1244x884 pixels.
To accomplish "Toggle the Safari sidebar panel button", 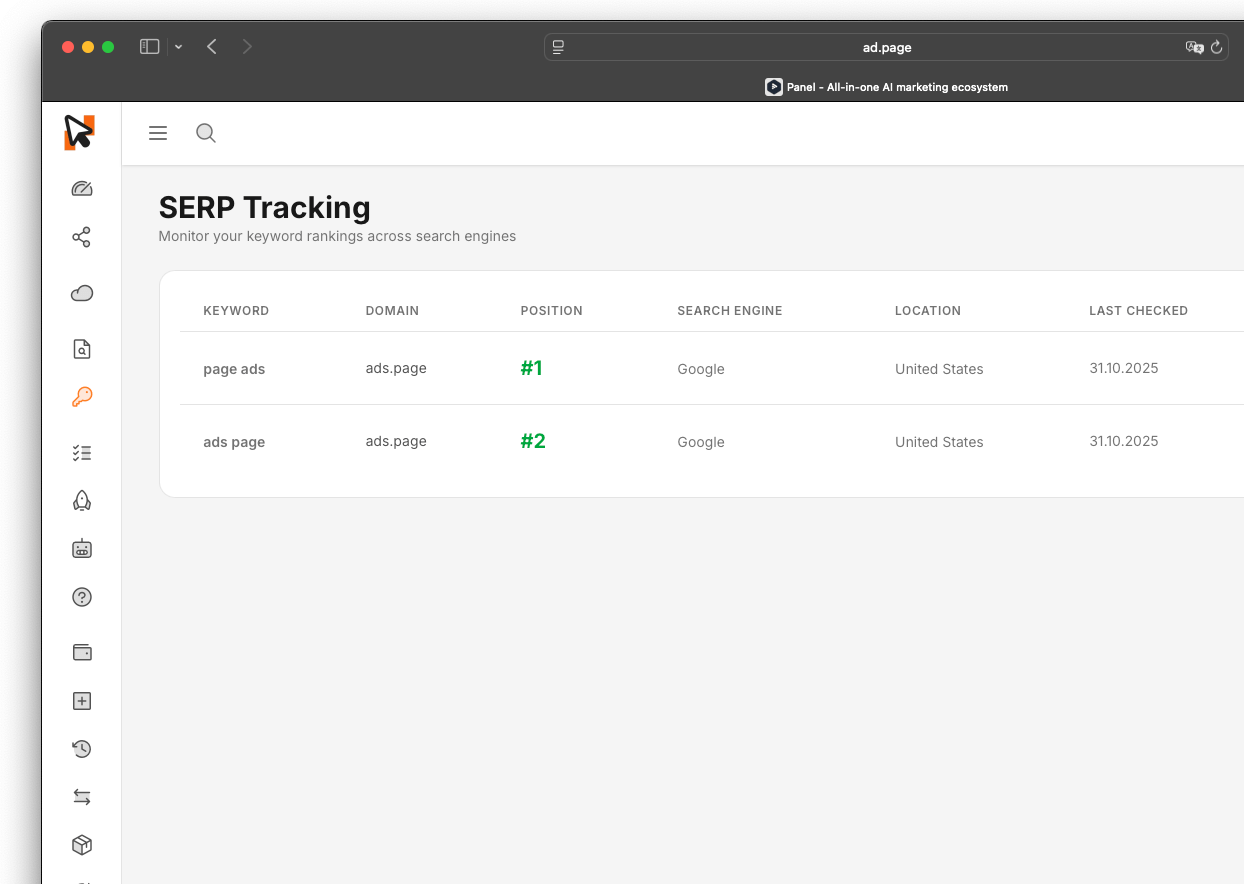I will pyautogui.click(x=150, y=47).
